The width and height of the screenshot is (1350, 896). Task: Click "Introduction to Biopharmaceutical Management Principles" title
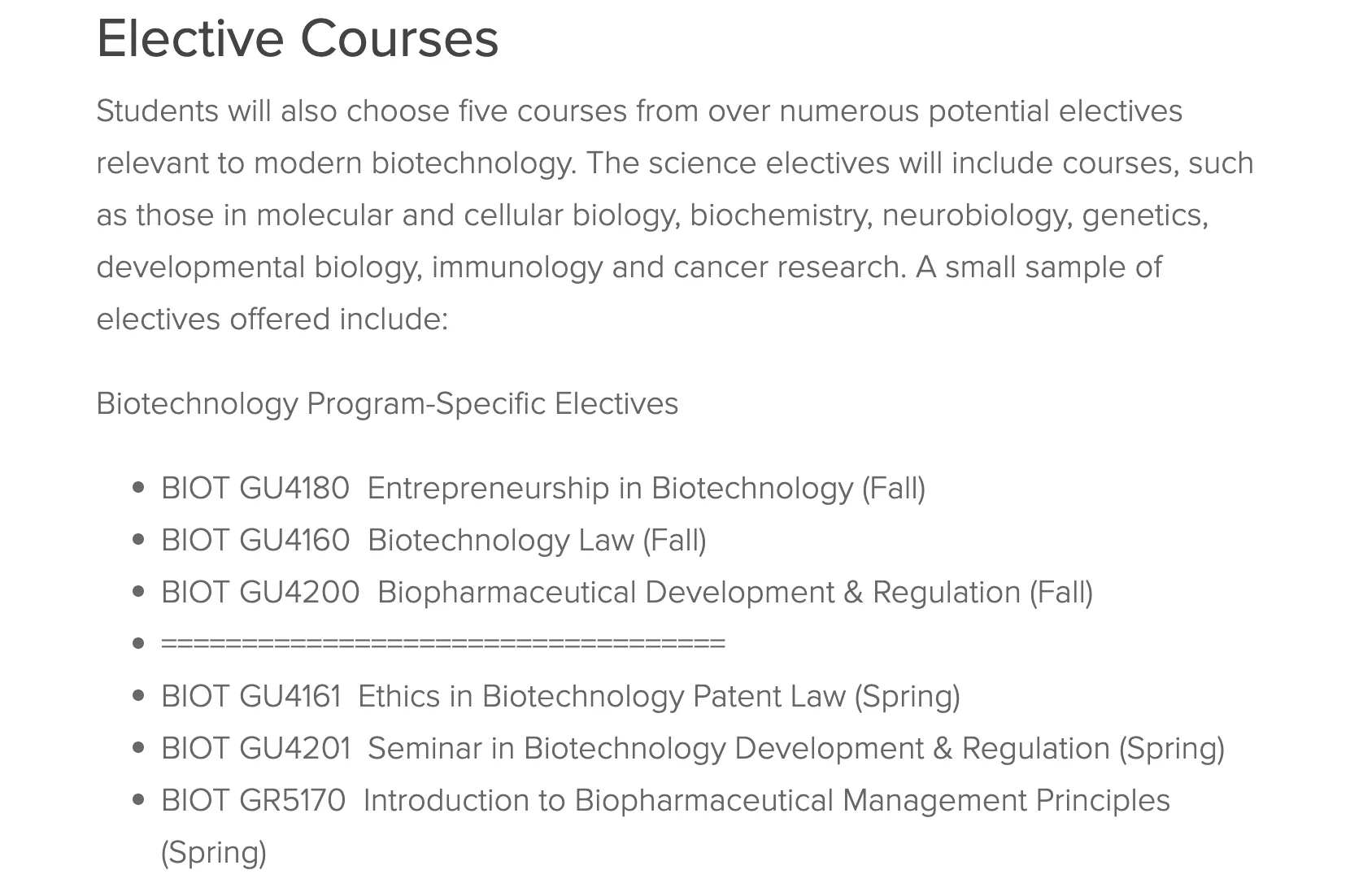click(x=766, y=800)
